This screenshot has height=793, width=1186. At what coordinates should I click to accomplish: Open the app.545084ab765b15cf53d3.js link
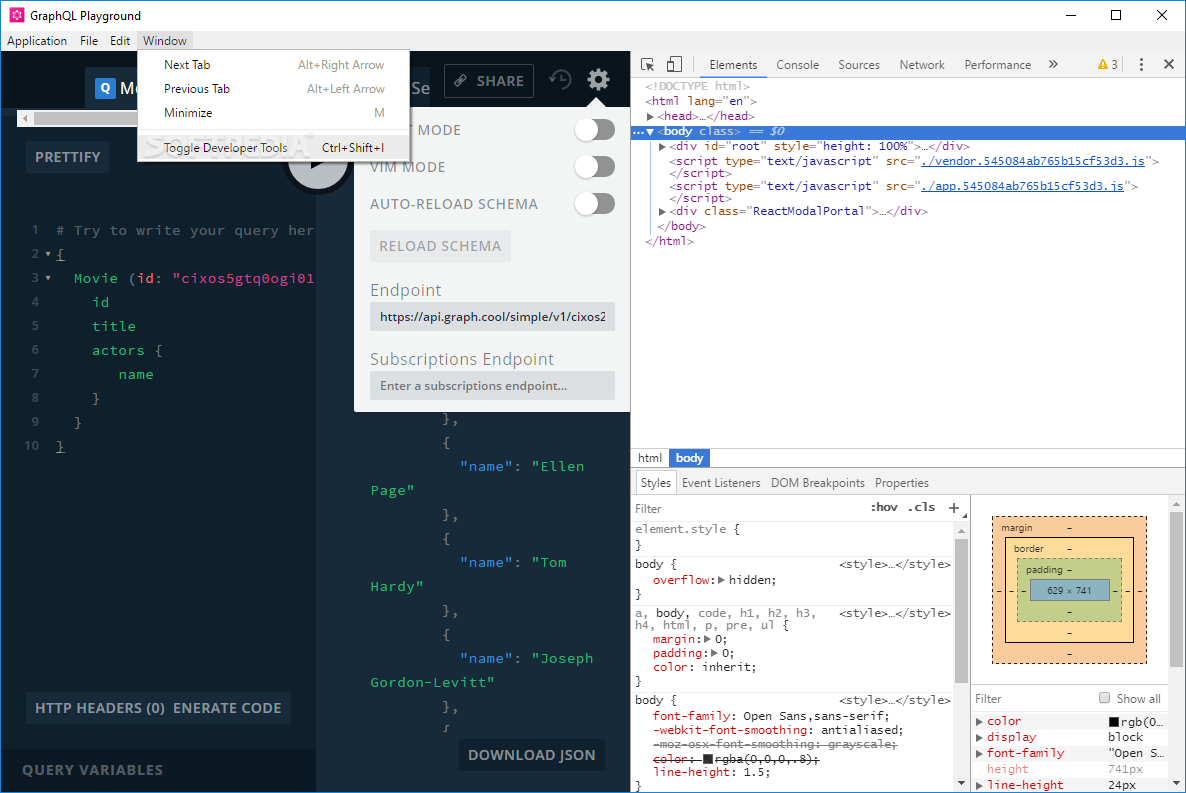point(1022,186)
